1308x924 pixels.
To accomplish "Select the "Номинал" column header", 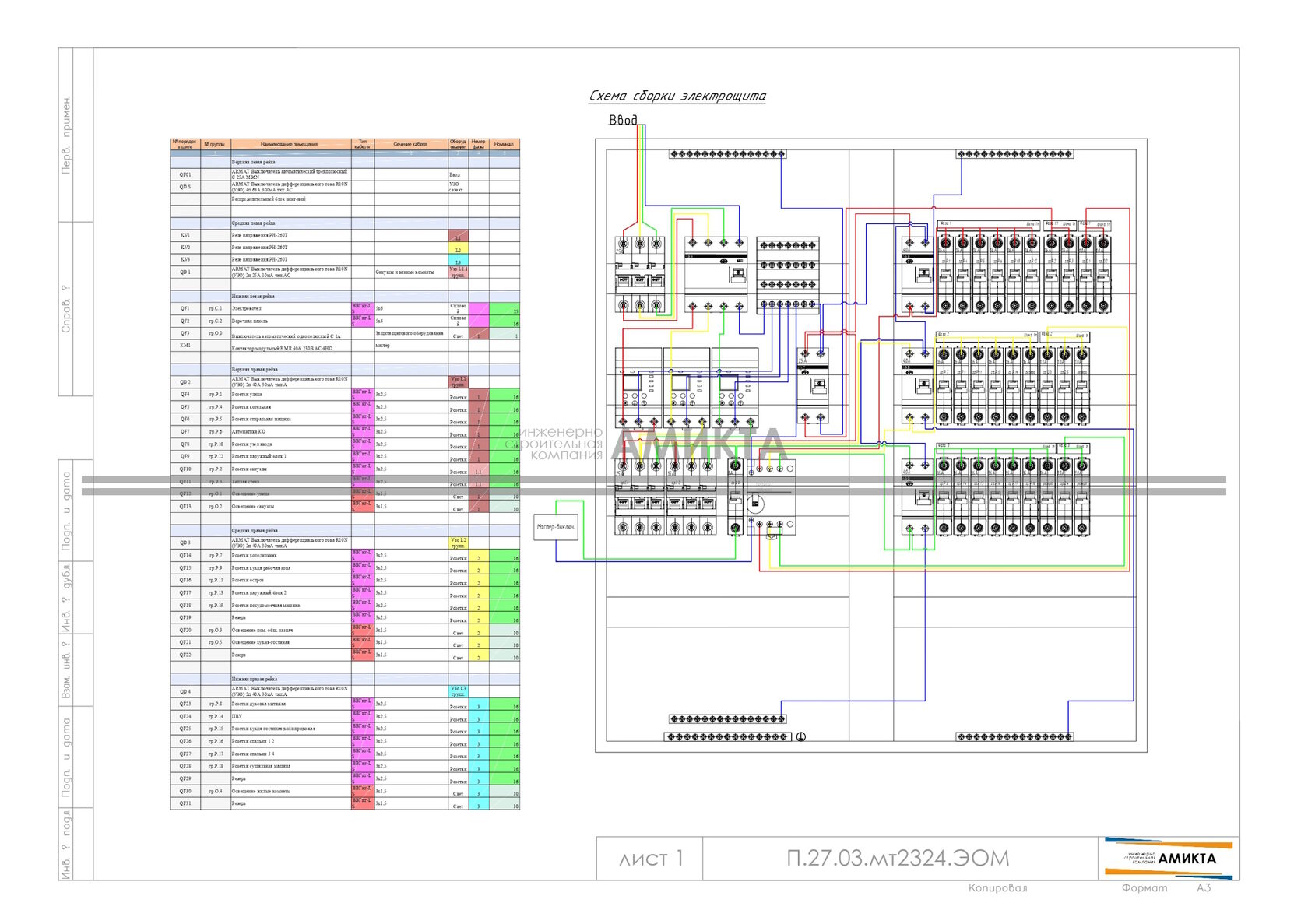I will pos(504,144).
